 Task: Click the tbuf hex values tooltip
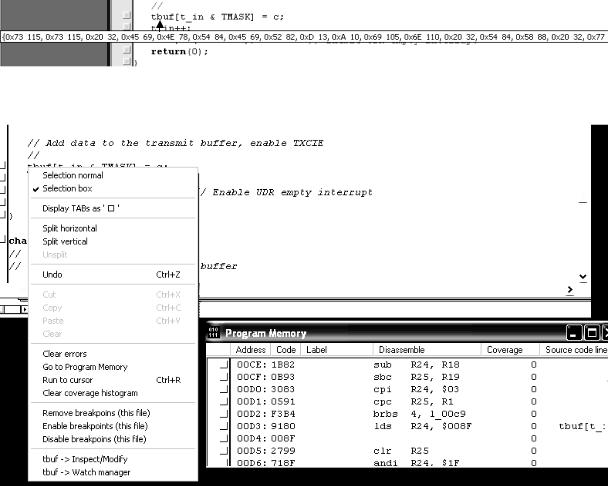pyautogui.click(x=304, y=37)
